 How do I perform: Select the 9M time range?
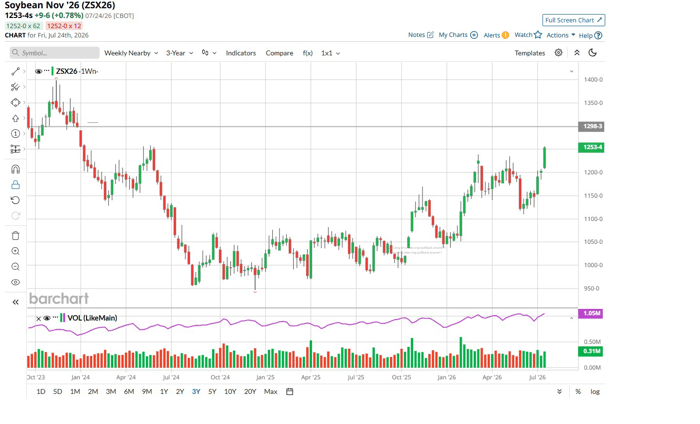pos(147,391)
